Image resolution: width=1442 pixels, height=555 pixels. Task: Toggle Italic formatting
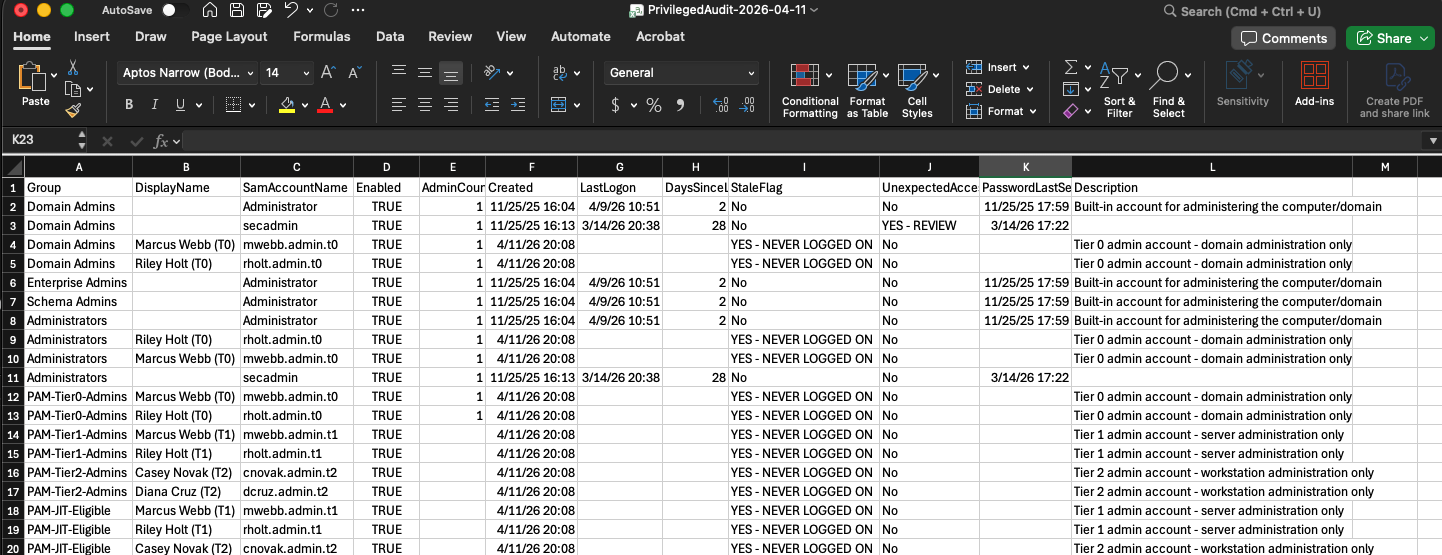pyautogui.click(x=155, y=105)
